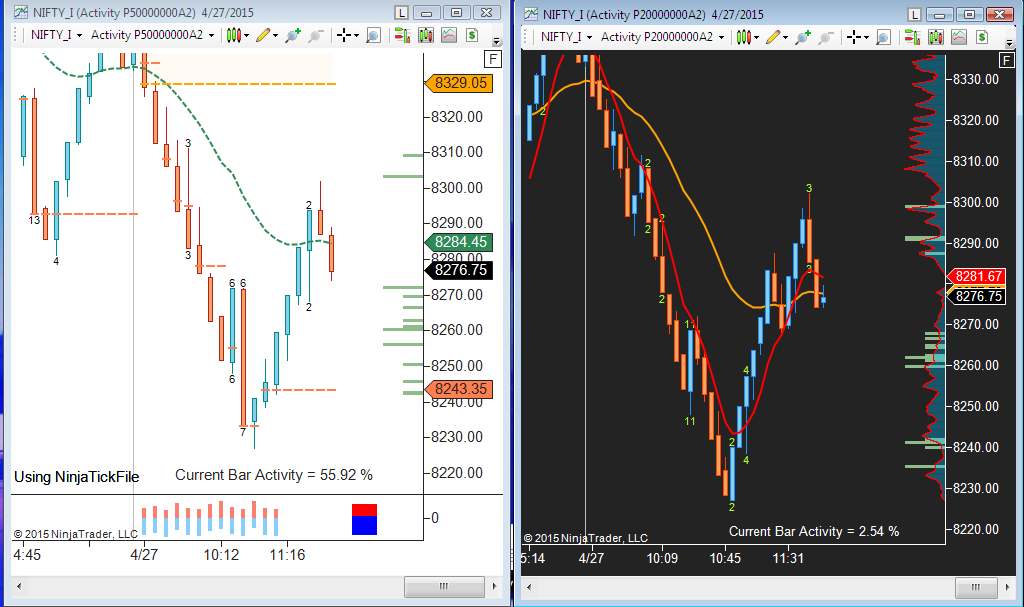Click orange 8243.35 price marker
The height and width of the screenshot is (607, 1024).
click(459, 389)
